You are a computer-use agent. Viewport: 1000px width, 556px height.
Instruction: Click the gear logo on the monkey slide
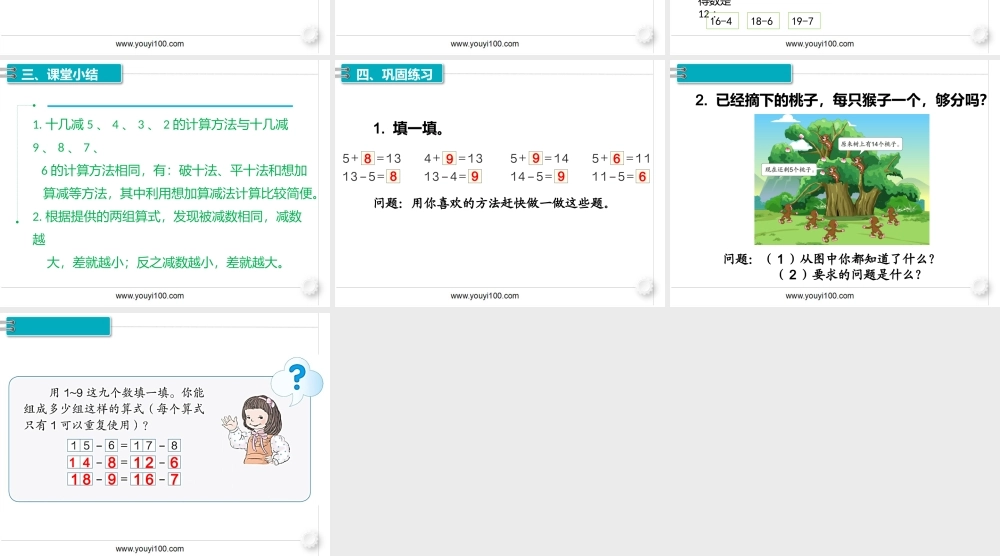[x=981, y=288]
